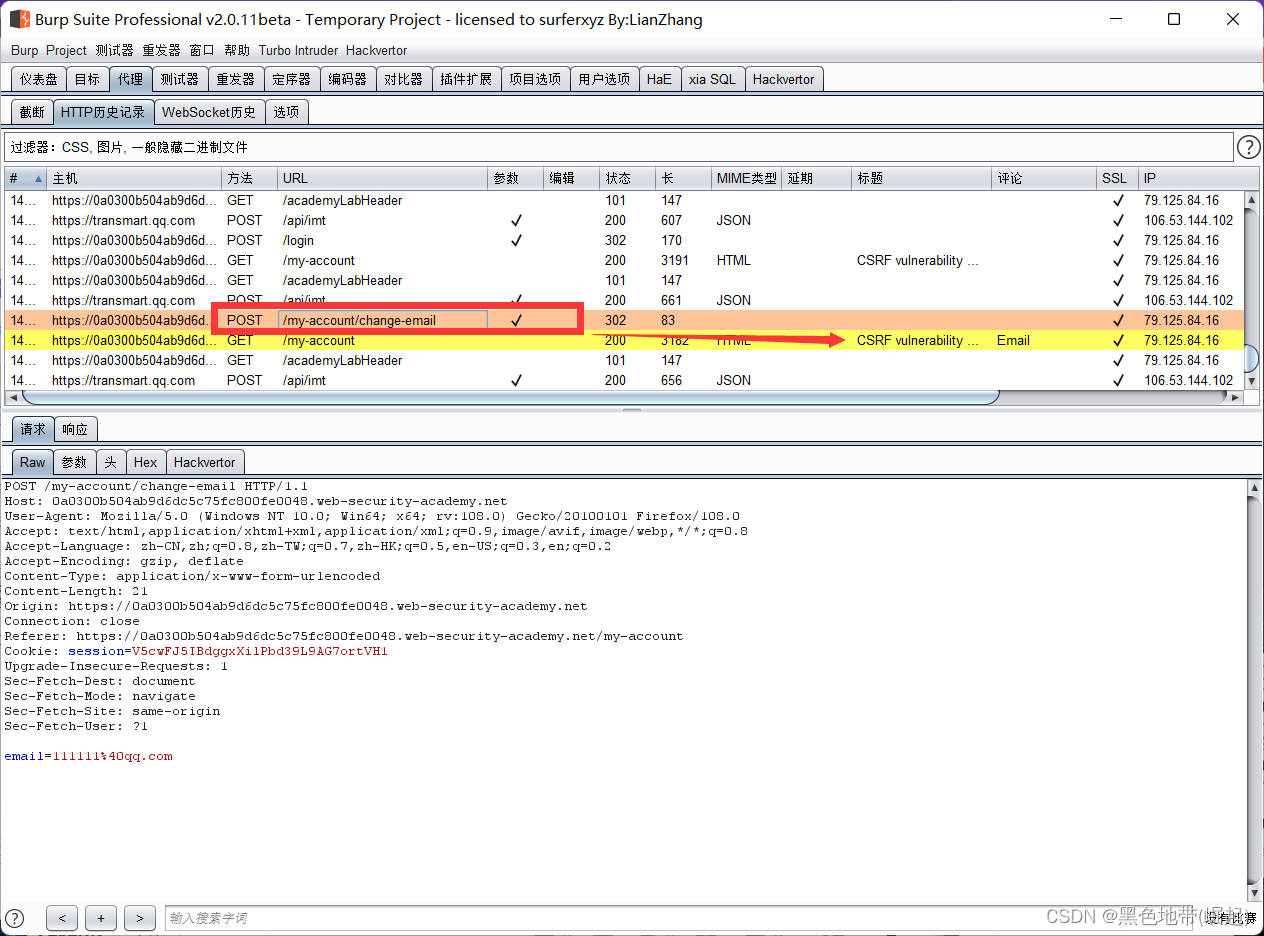Viewport: 1264px width, 936px height.
Task: Select the 代理 main tab
Action: 130,79
